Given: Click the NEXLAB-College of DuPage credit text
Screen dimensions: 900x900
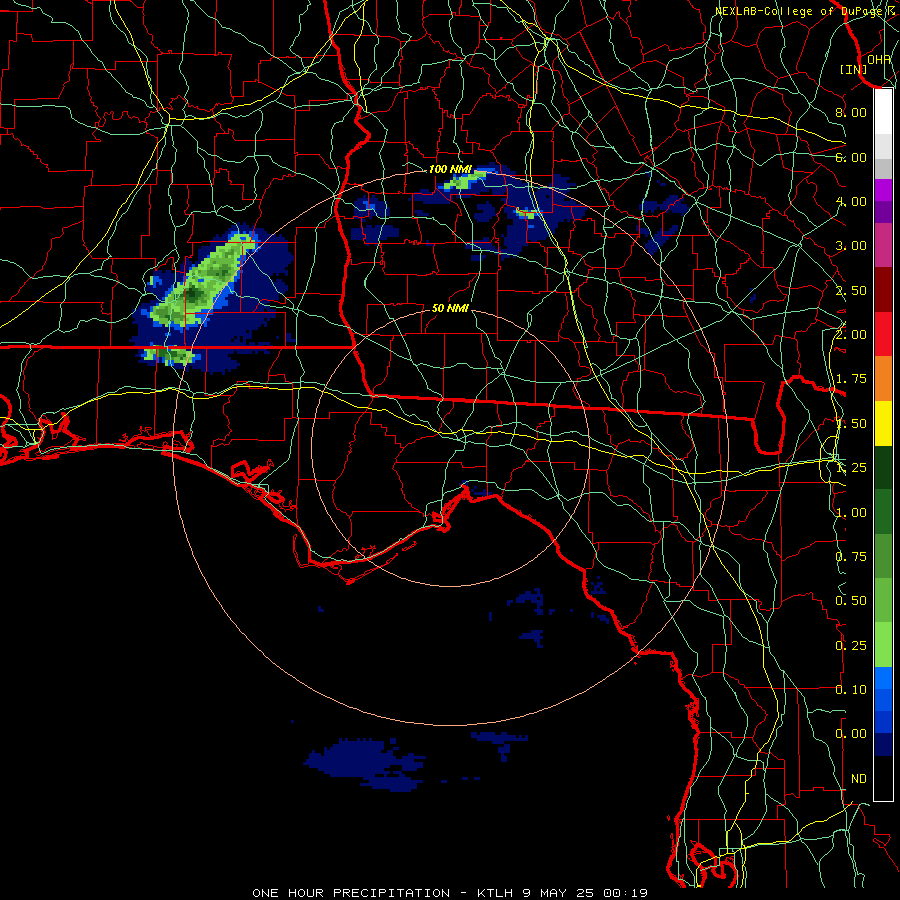Looking at the screenshot, I should click(x=805, y=11).
